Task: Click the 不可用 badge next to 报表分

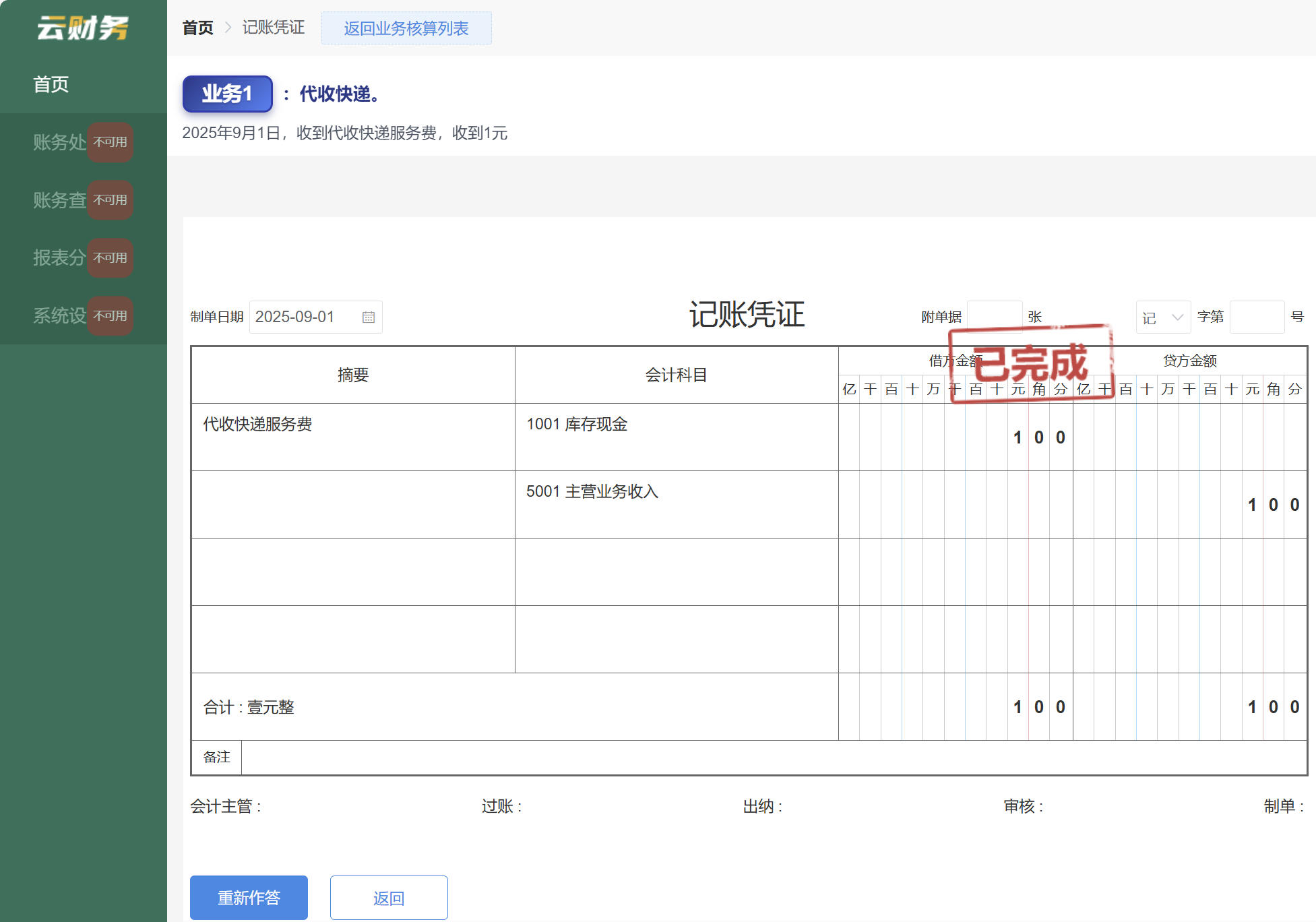Action: coord(110,258)
